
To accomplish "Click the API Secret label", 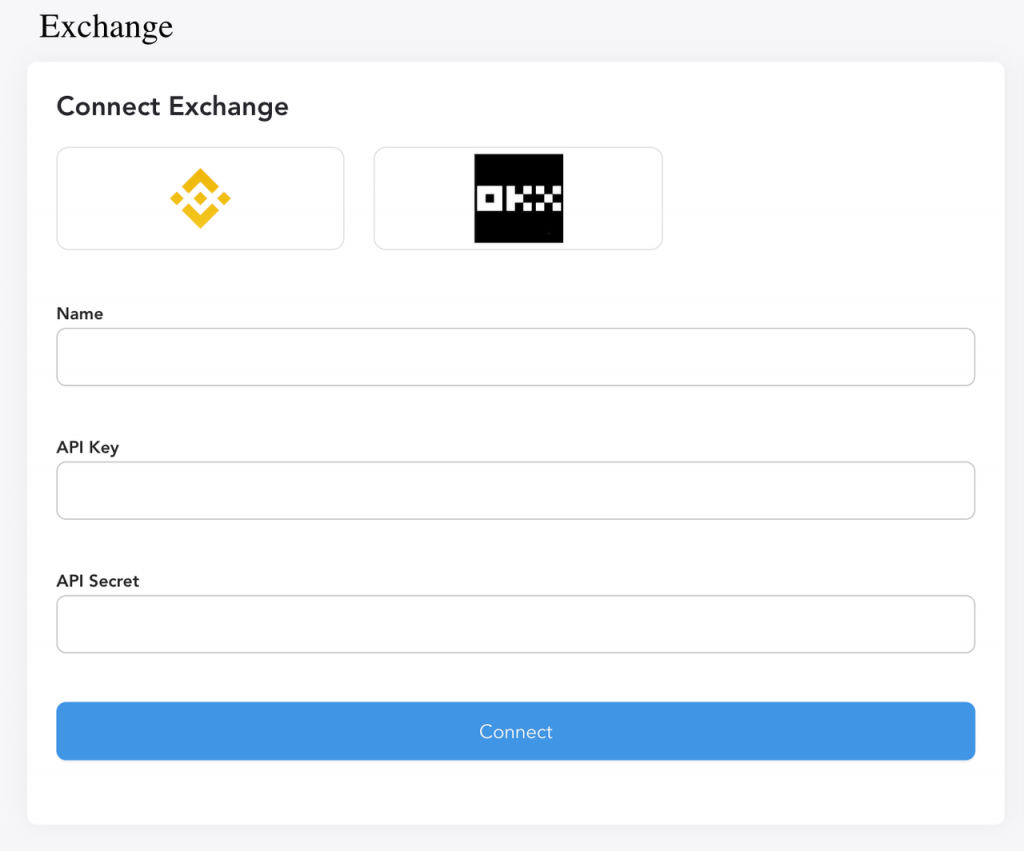I will tap(98, 581).
